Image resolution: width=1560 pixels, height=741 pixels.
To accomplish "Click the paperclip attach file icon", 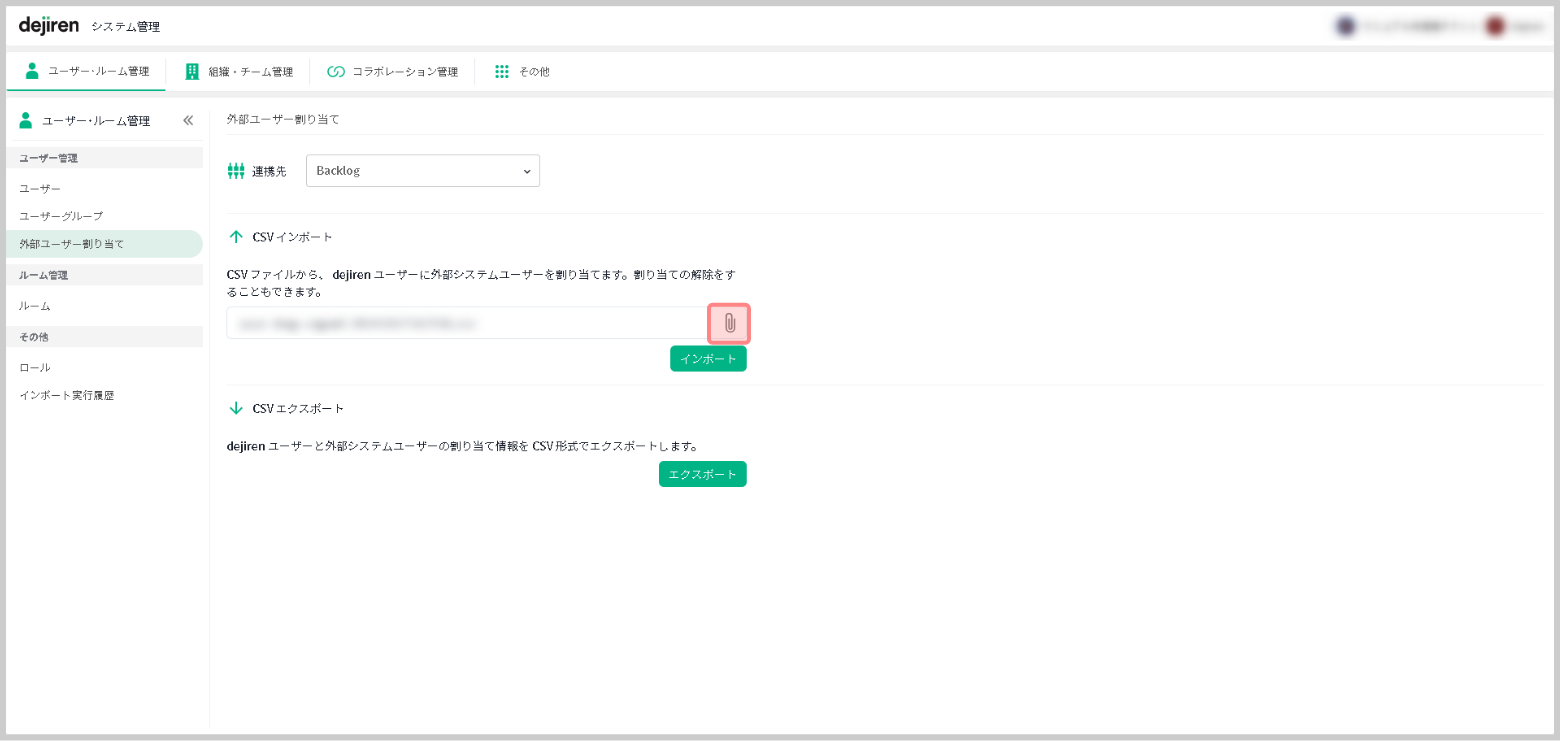I will click(x=729, y=323).
